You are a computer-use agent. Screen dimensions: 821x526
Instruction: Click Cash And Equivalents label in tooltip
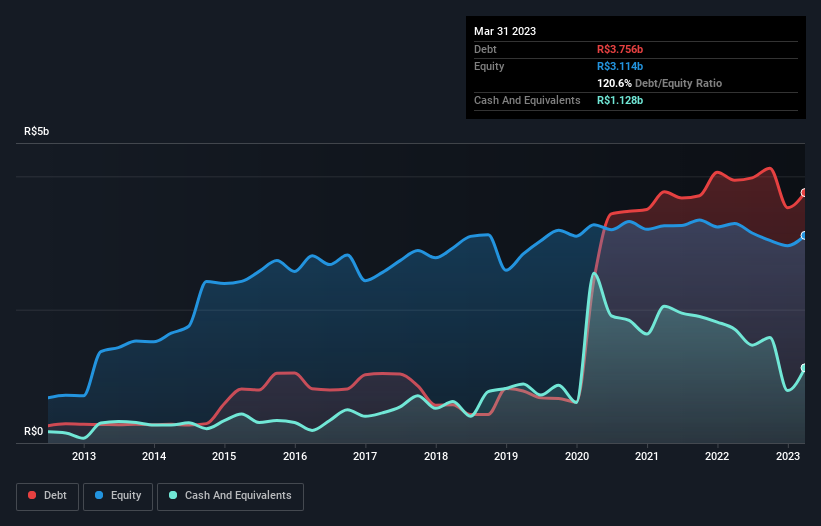[527, 100]
